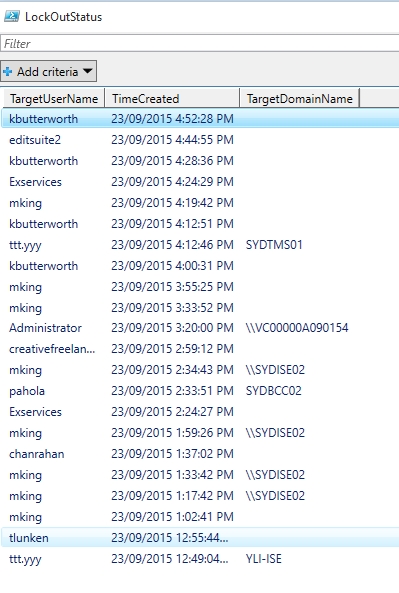
Task: Click the PowerShell window icon beside LockOutStatus
Action: point(12,17)
